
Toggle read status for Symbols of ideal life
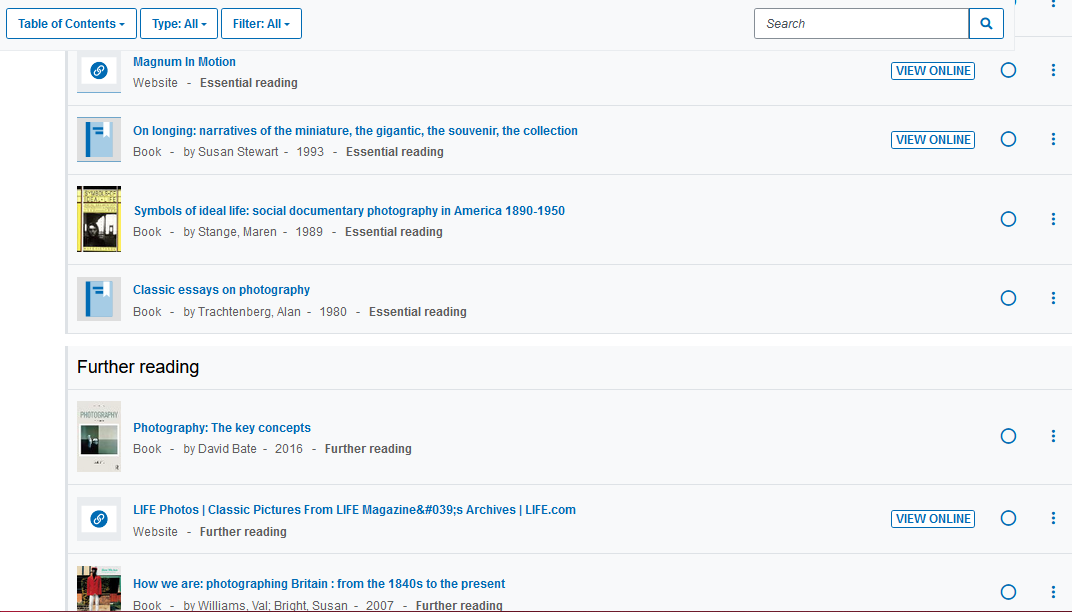(1008, 219)
